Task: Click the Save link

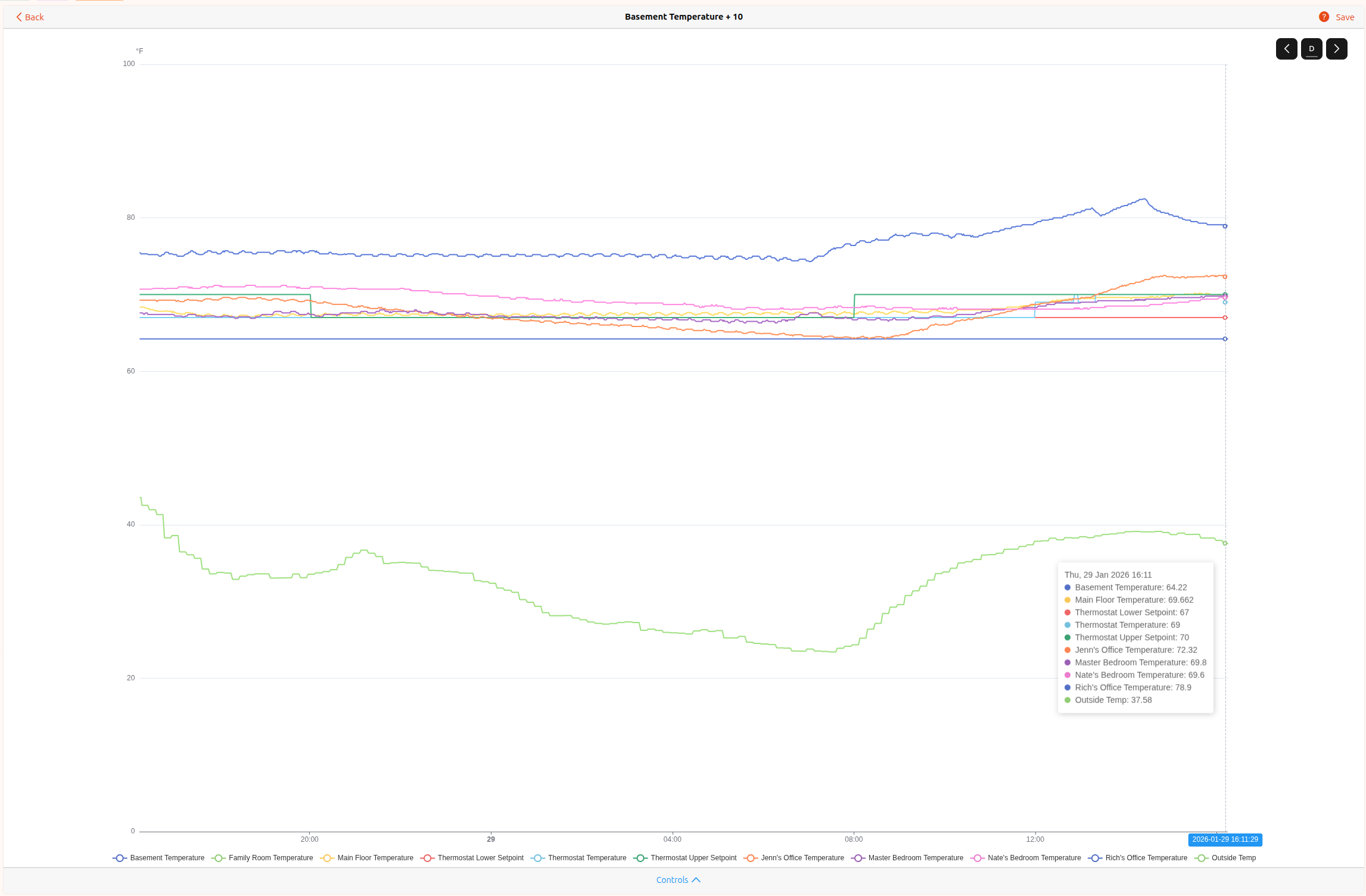Action: click(1345, 17)
